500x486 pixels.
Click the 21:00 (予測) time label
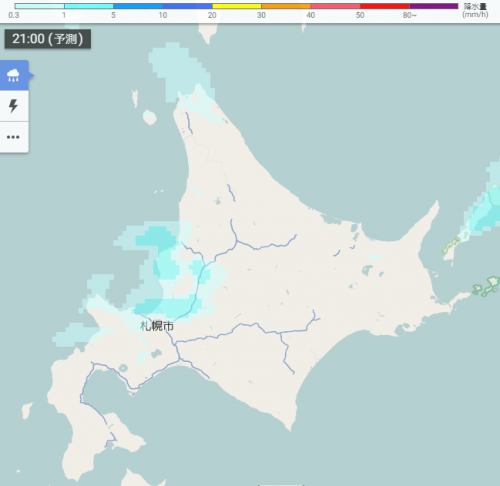pyautogui.click(x=47, y=39)
